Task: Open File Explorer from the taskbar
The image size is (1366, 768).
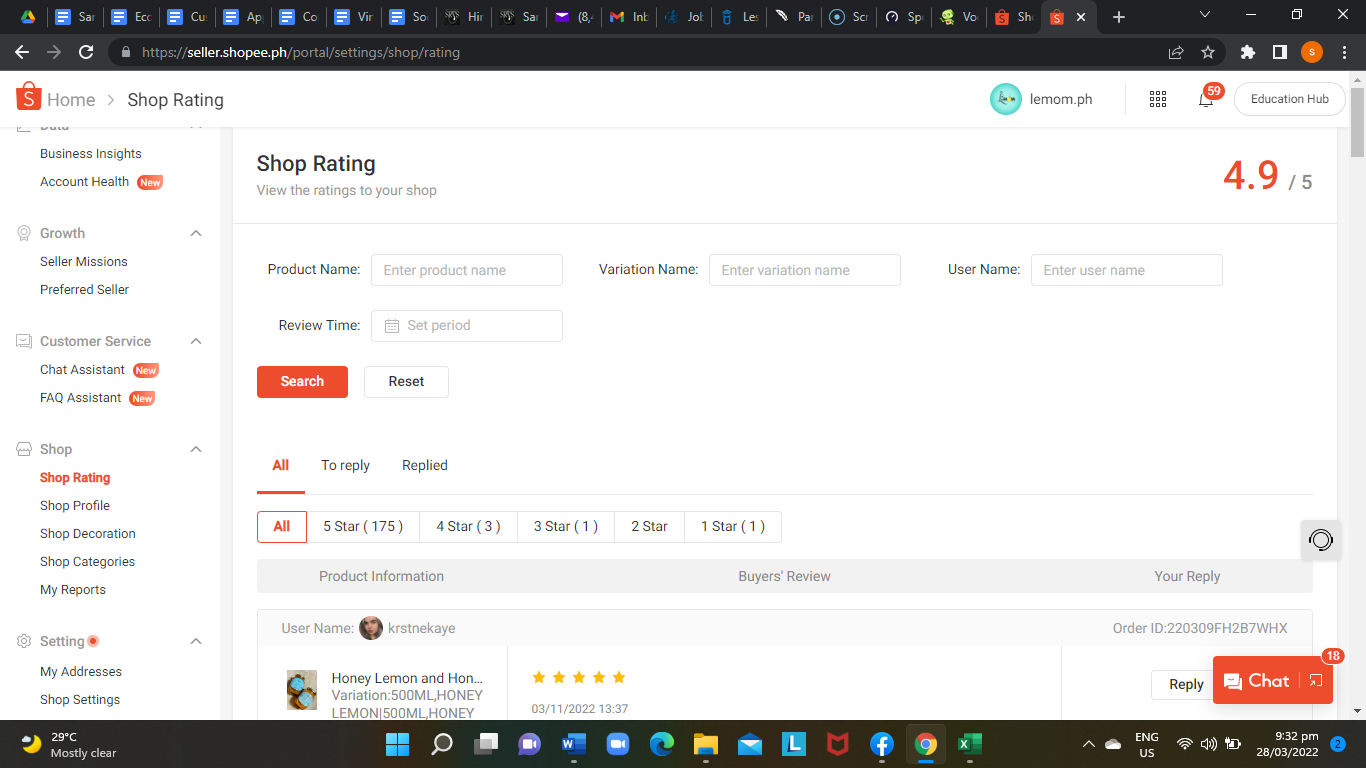Action: point(705,744)
